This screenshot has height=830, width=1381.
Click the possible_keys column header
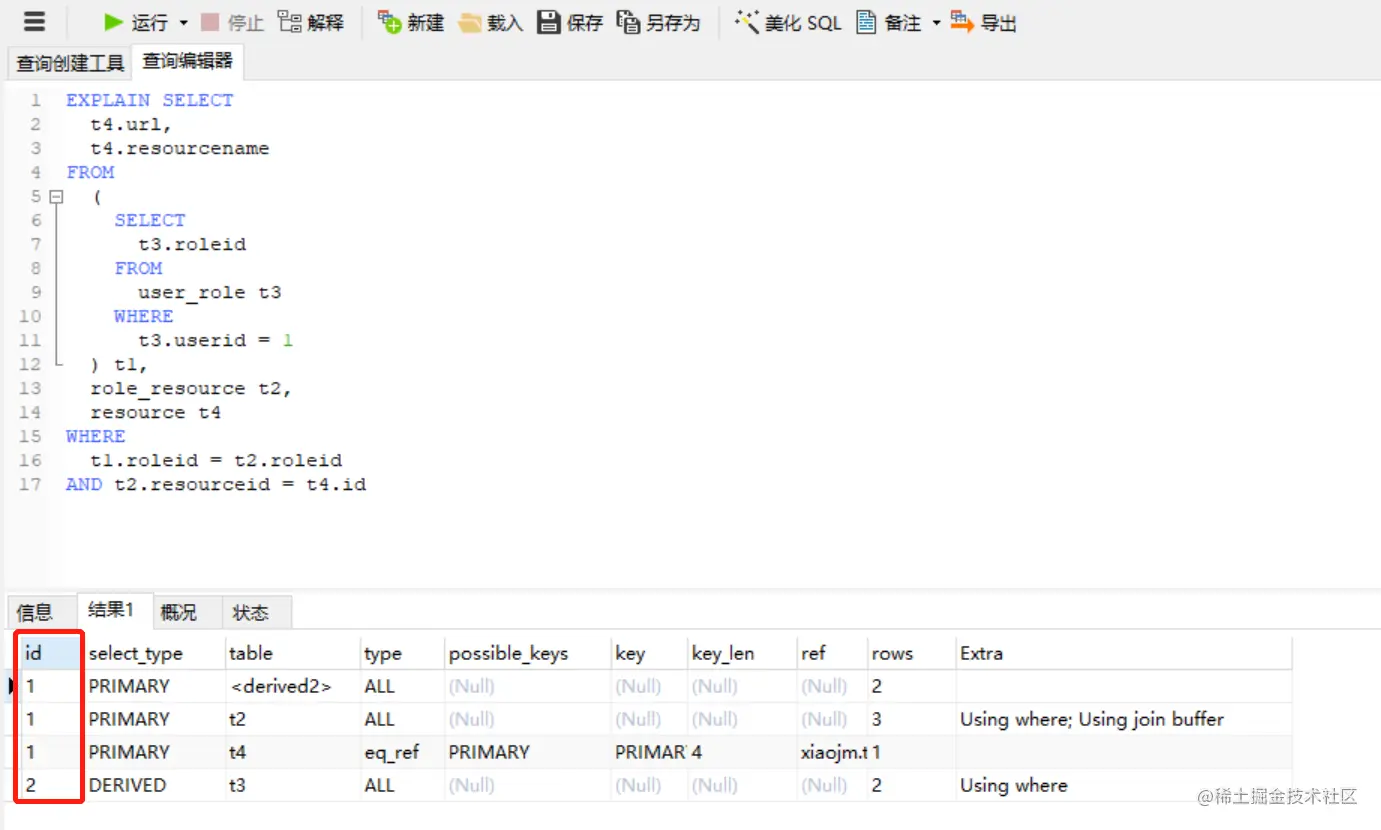click(x=528, y=653)
